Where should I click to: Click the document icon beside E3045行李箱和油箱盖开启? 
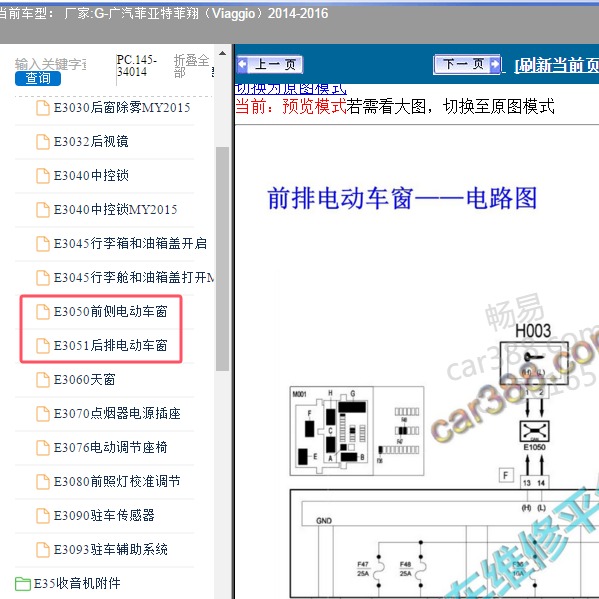click(43, 244)
